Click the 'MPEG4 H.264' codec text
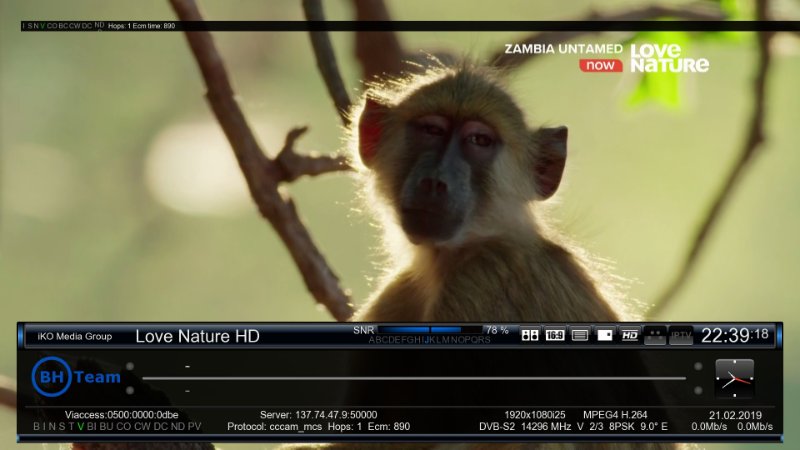Screen dimensions: 800x450 click(x=615, y=415)
